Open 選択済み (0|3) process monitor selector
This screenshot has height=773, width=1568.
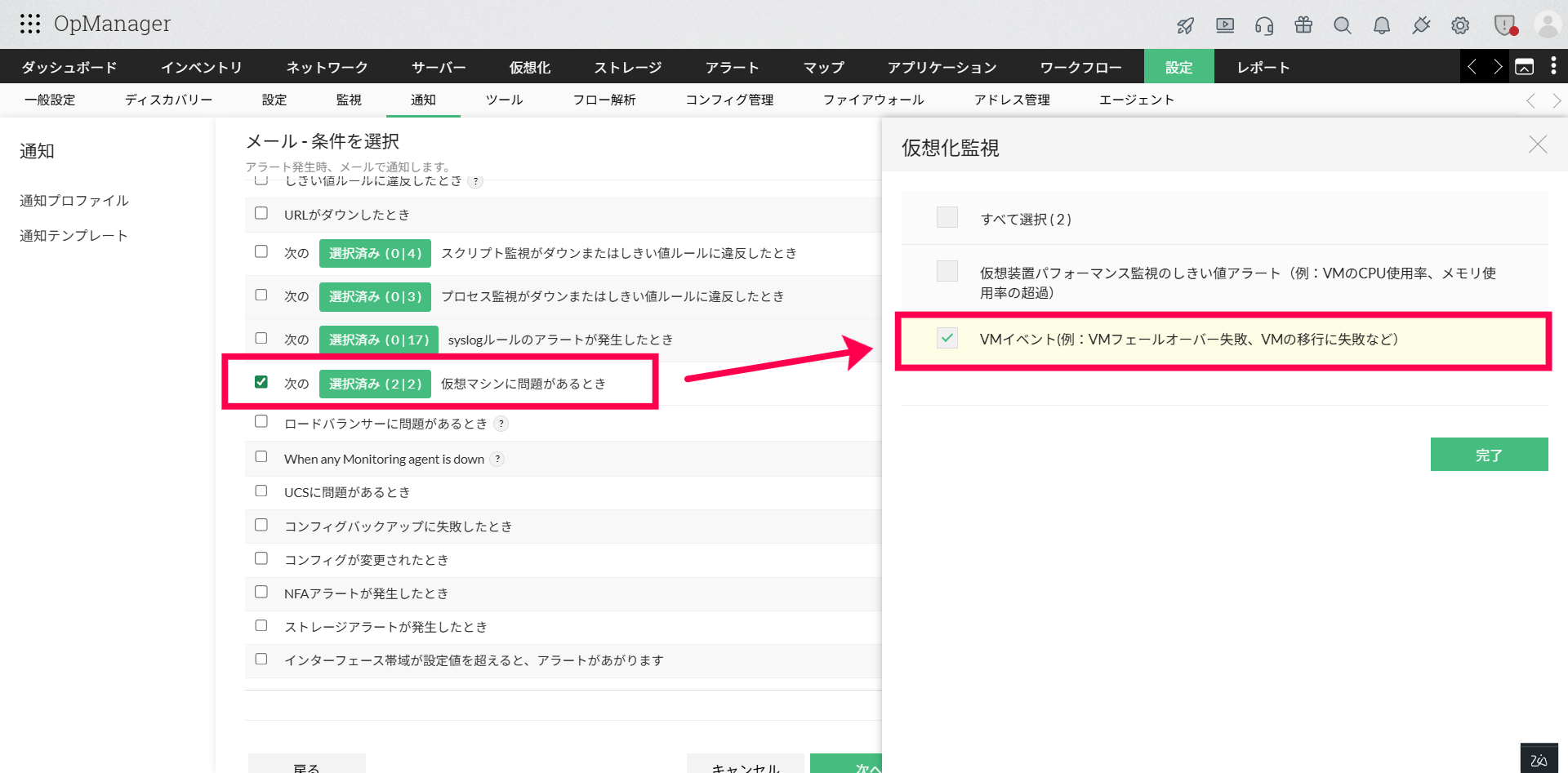(375, 296)
